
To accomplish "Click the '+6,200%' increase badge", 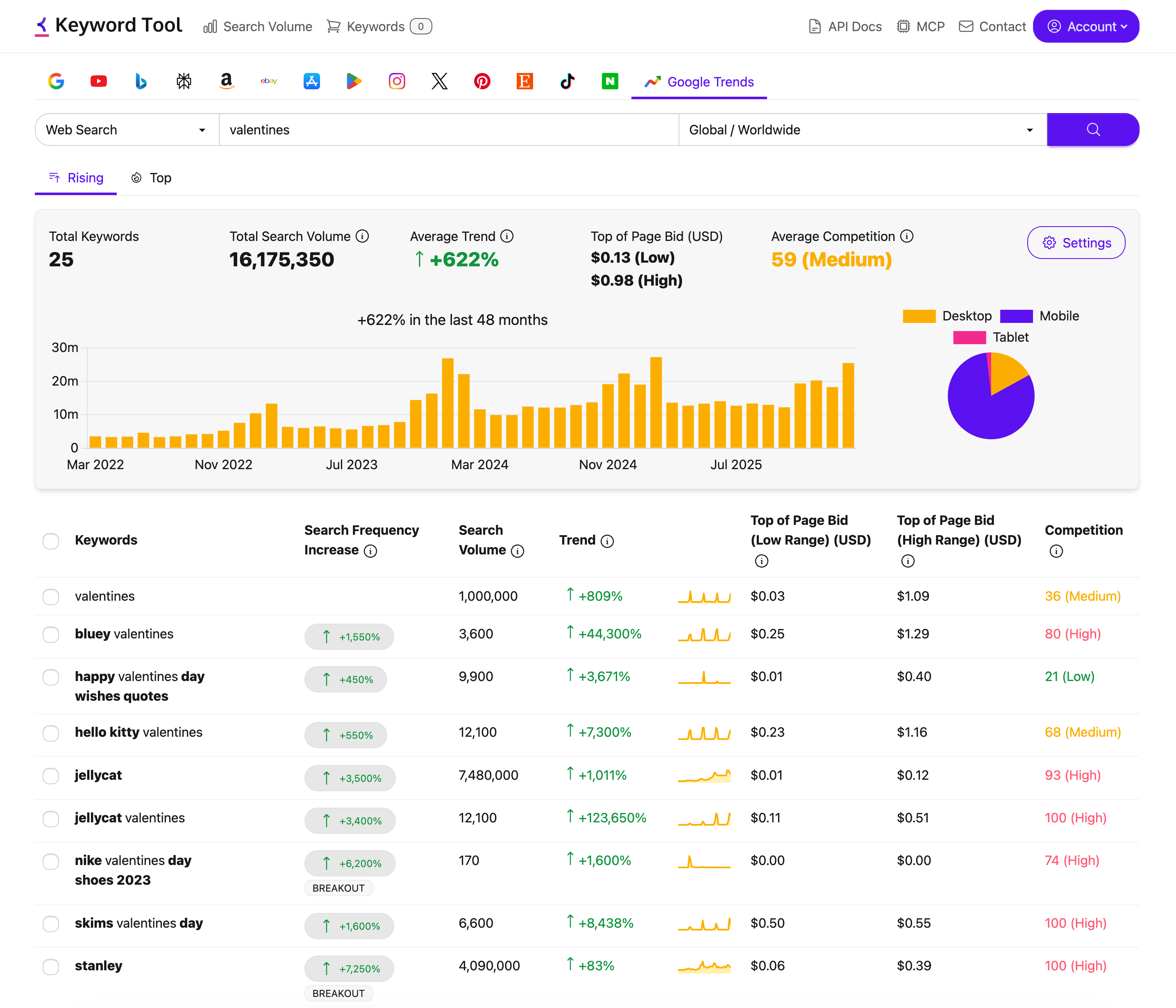I will point(350,863).
